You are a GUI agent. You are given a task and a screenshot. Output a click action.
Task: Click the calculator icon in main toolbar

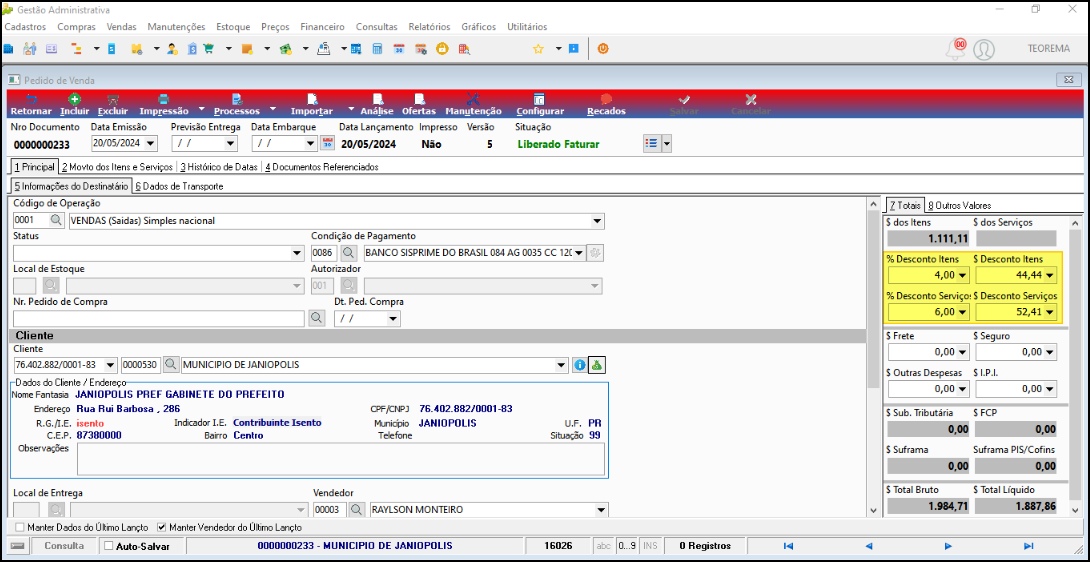click(377, 49)
